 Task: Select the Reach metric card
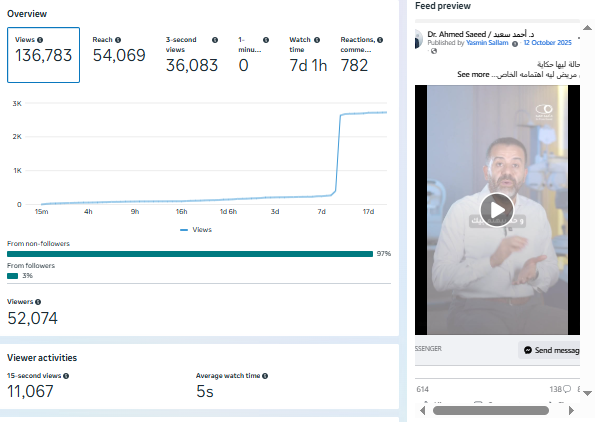(x=119, y=56)
